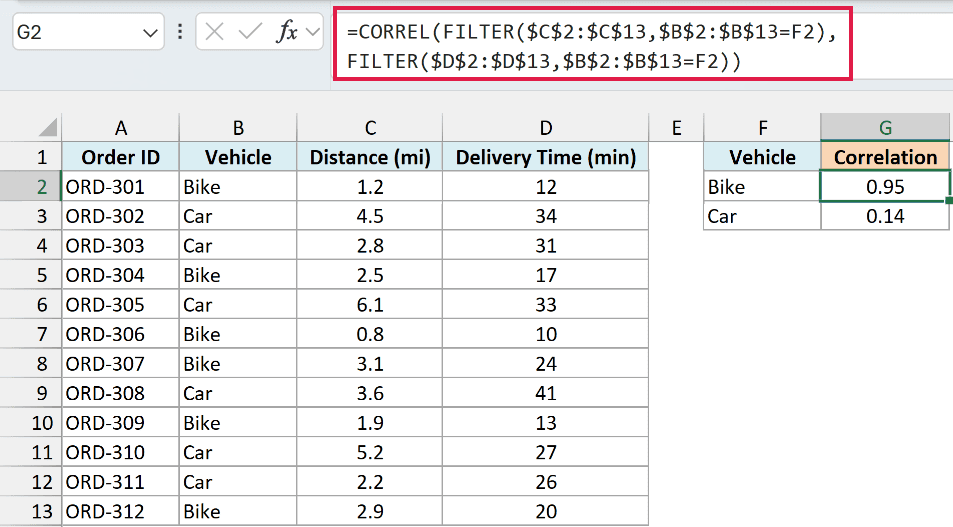The width and height of the screenshot is (953, 527).
Task: Select cell ORD-304
Action: pyautogui.click(x=120, y=275)
